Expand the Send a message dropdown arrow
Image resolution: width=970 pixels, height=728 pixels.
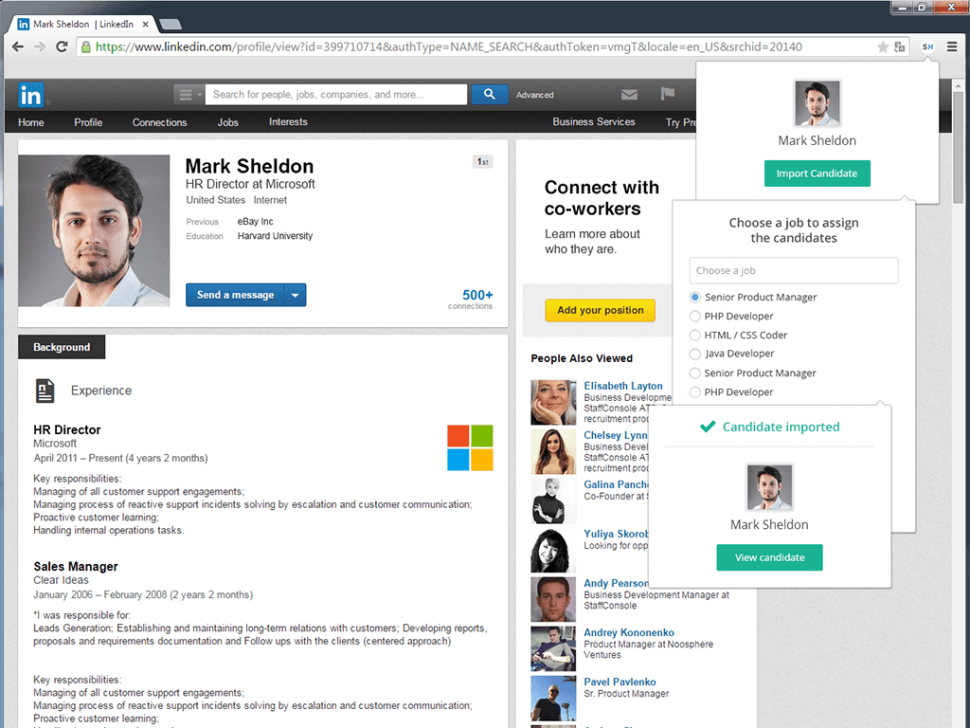coord(295,295)
